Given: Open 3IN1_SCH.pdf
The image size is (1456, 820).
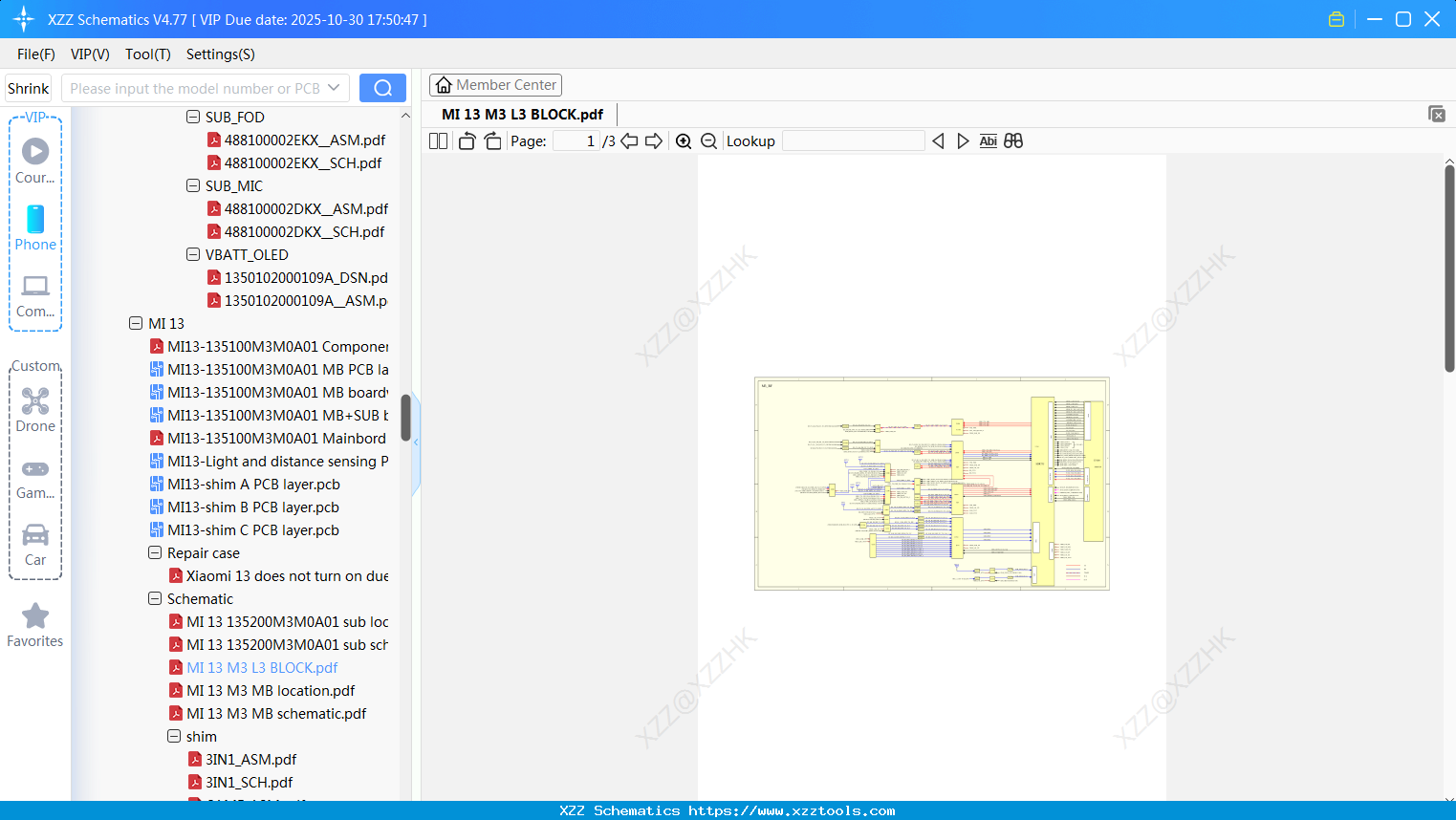Looking at the screenshot, I should (x=249, y=783).
